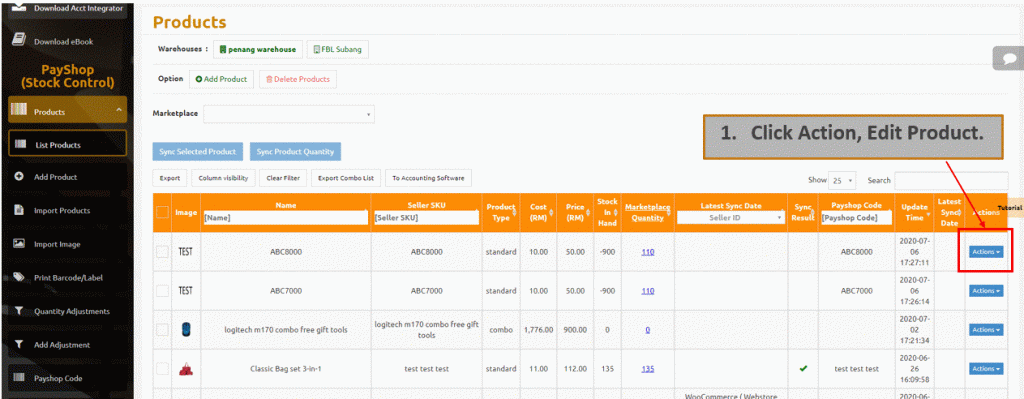
Task: Click the Import Products file icon
Action: pos(19,210)
